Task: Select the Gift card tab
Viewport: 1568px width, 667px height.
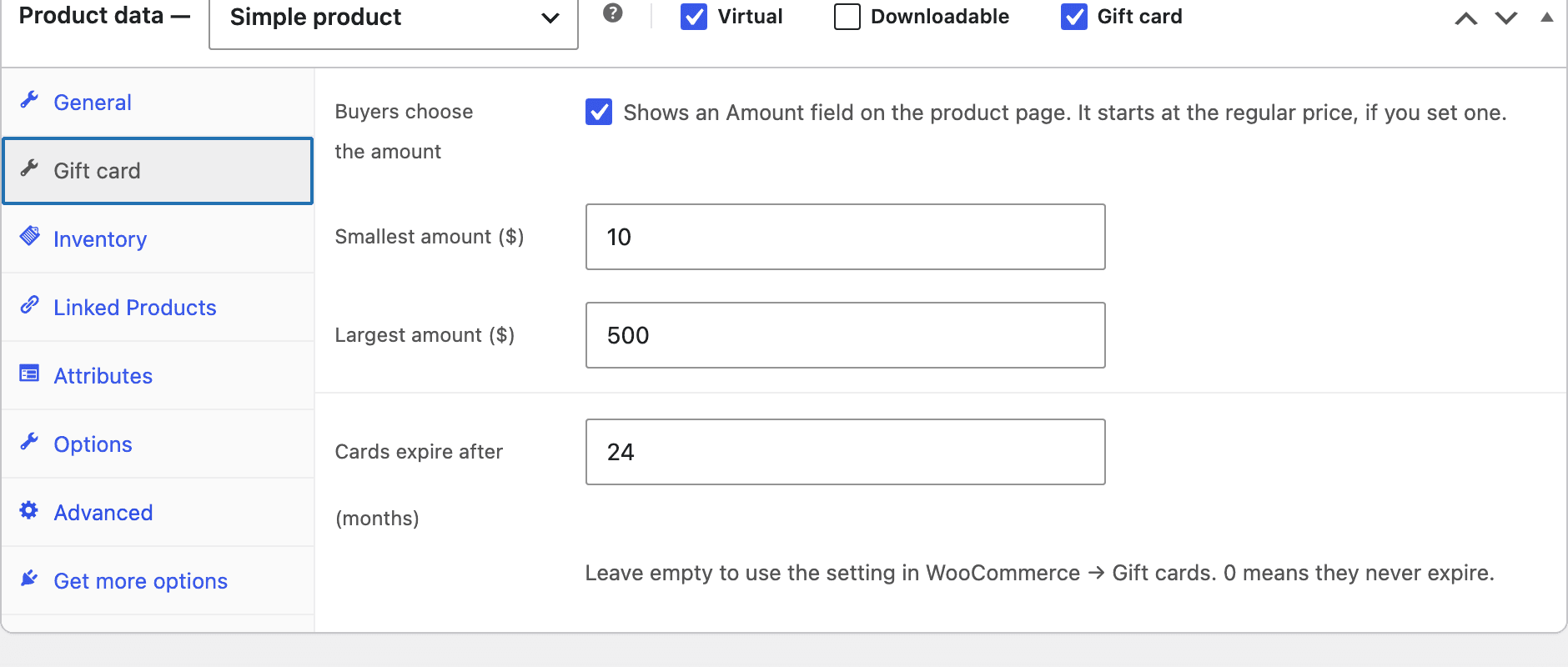Action: (158, 171)
